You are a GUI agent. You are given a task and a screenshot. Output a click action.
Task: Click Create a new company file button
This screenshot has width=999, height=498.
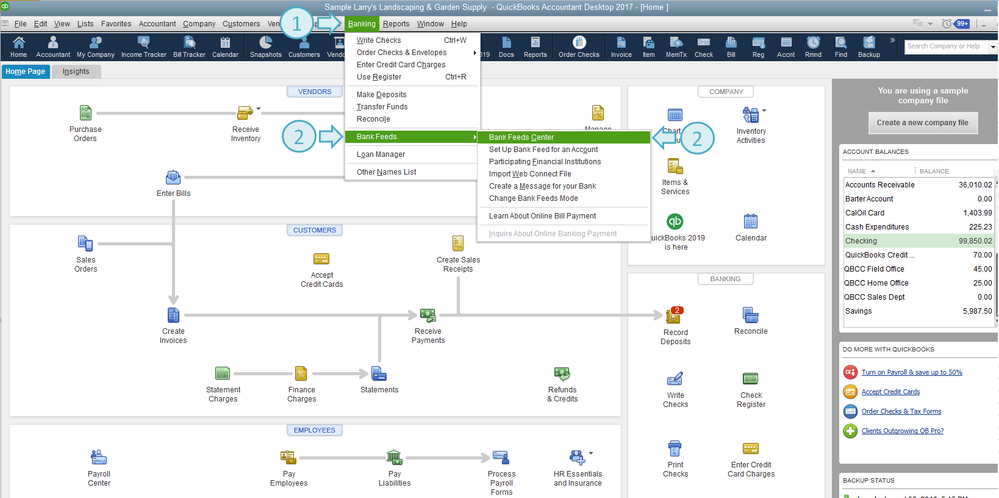pyautogui.click(x=923, y=123)
